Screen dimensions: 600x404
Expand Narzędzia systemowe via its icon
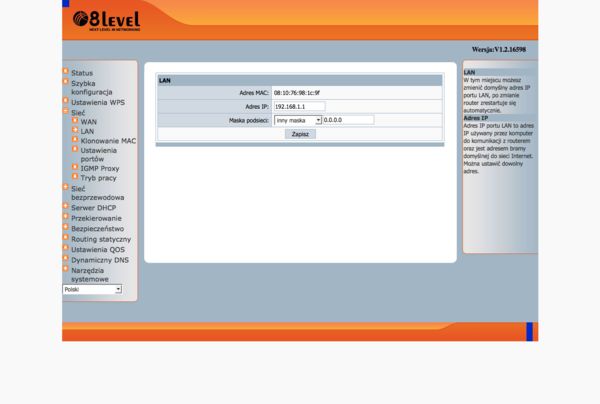click(65, 269)
